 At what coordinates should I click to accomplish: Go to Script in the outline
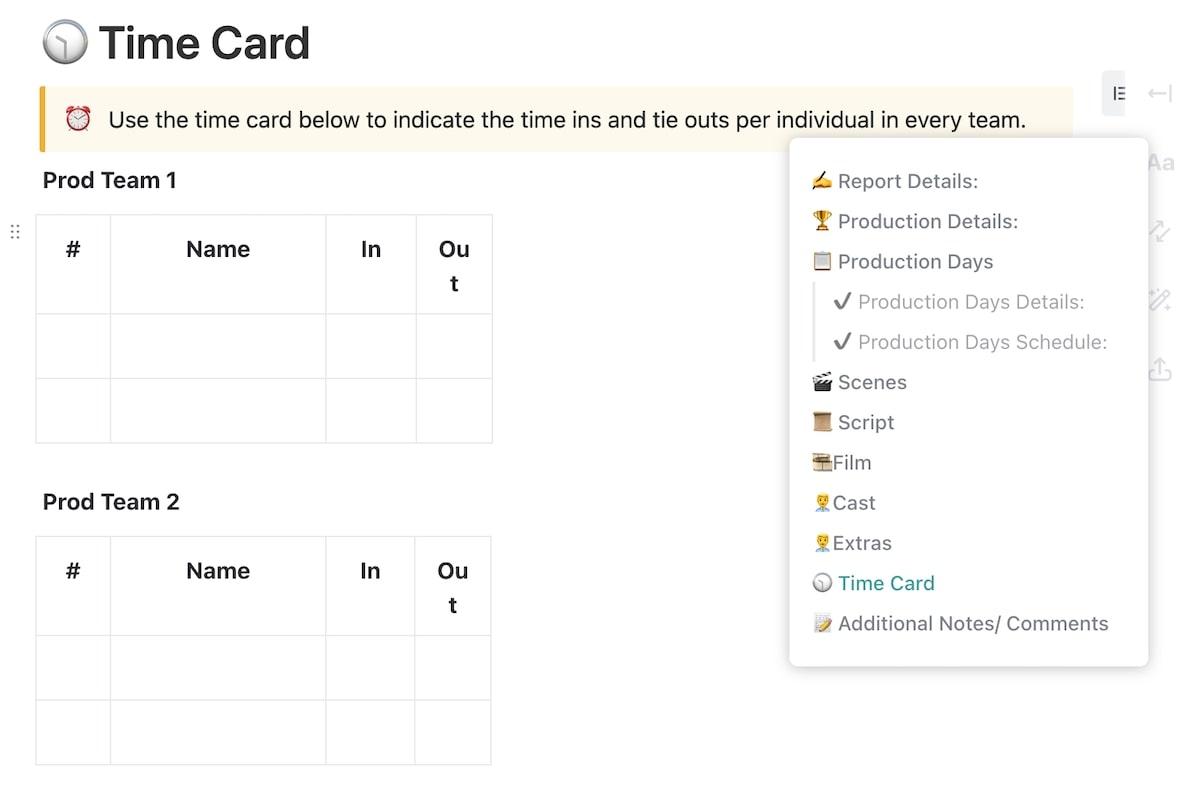865,422
